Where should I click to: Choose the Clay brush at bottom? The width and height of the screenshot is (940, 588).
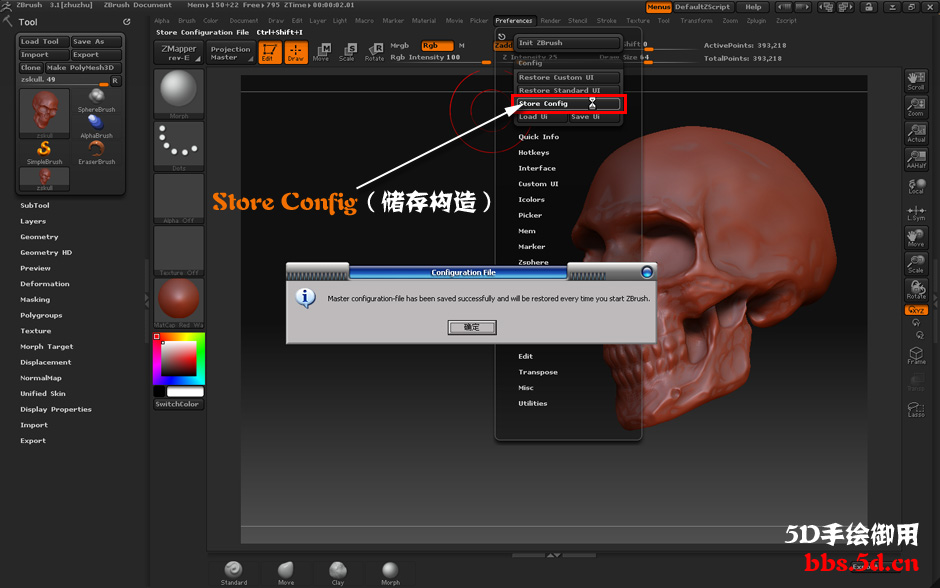(338, 572)
